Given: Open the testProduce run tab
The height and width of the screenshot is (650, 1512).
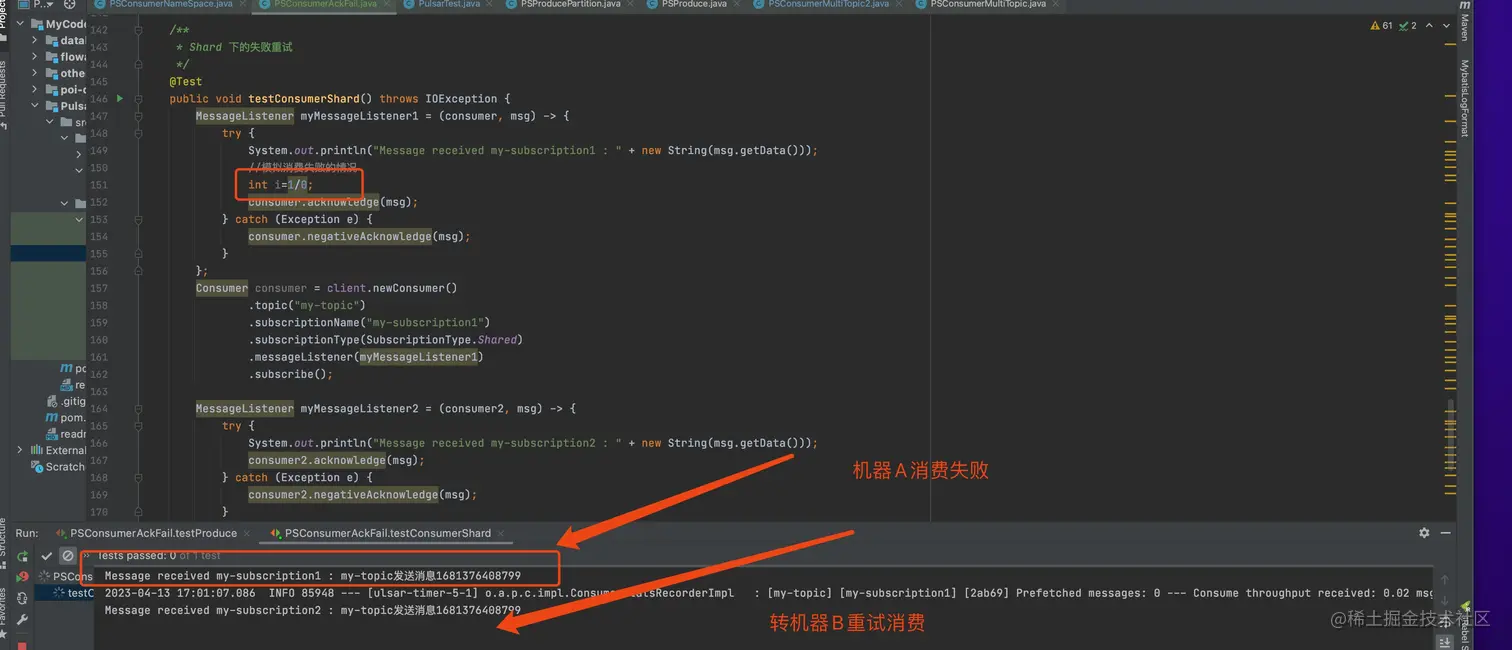Looking at the screenshot, I should 153,533.
